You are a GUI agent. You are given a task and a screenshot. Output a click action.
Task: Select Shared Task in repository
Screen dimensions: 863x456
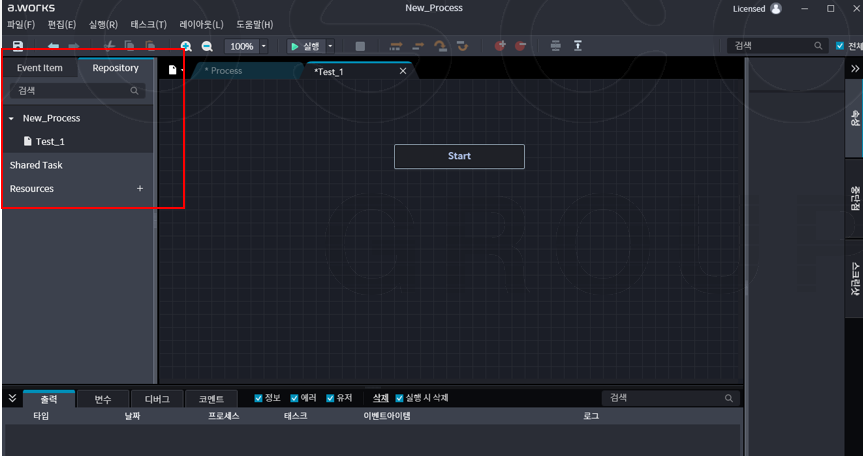coord(36,165)
